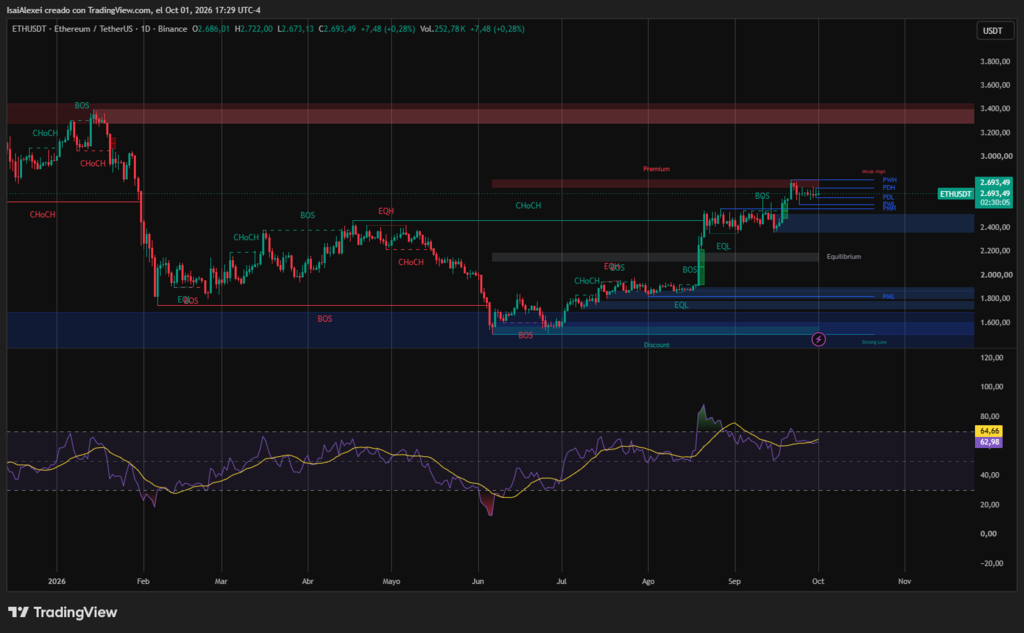1024x633 pixels.
Task: Click the symbol title 'ETHUSDT · Ethereum / TetherUS'
Action: [x=72, y=29]
